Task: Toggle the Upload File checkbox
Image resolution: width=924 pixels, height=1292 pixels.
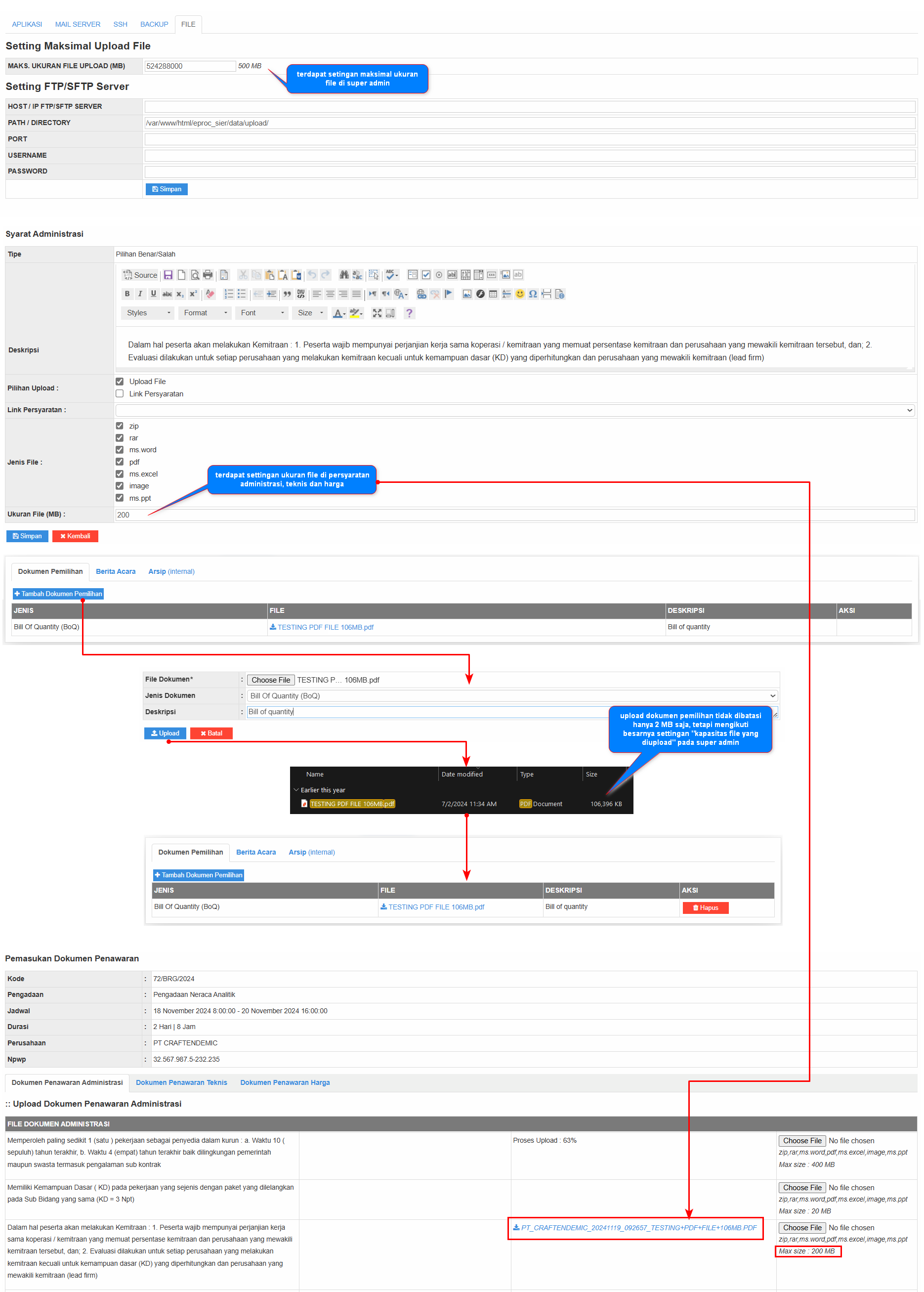Action: 120,382
